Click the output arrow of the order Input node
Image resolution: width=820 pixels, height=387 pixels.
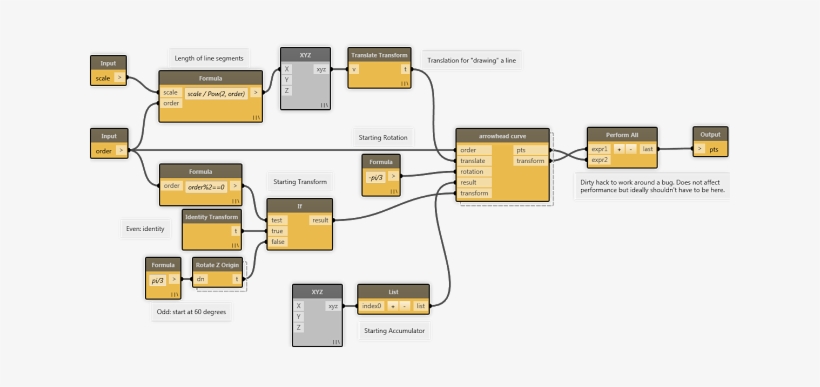coord(121,151)
